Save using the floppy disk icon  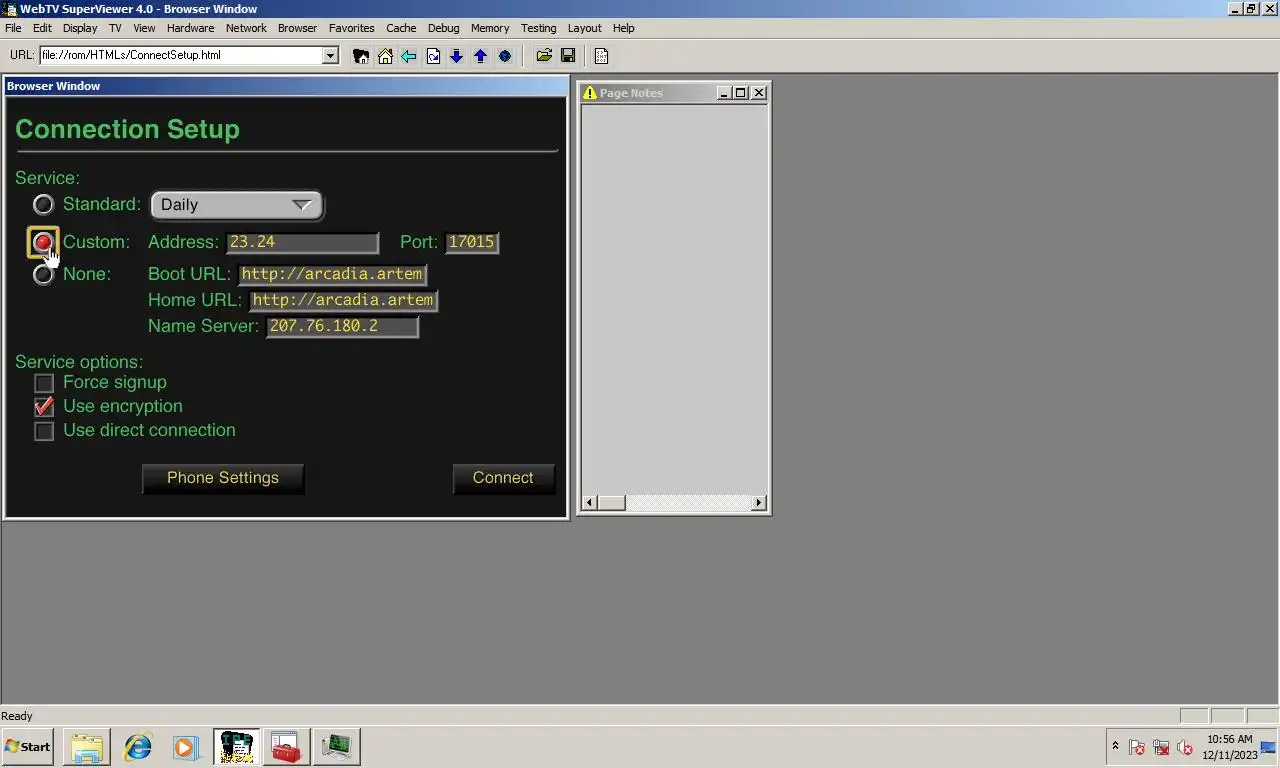[x=568, y=56]
